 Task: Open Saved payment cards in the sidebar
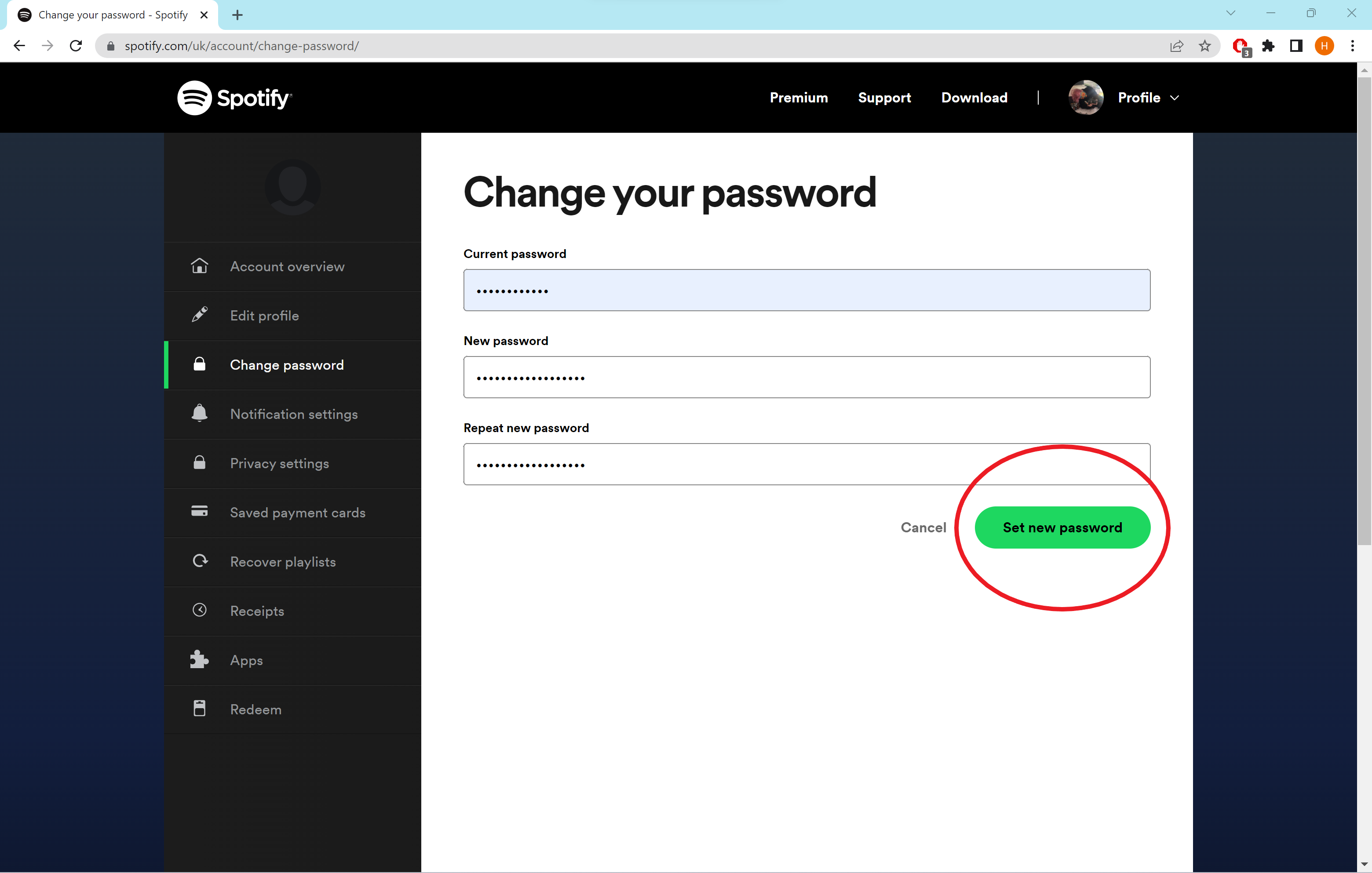click(293, 513)
